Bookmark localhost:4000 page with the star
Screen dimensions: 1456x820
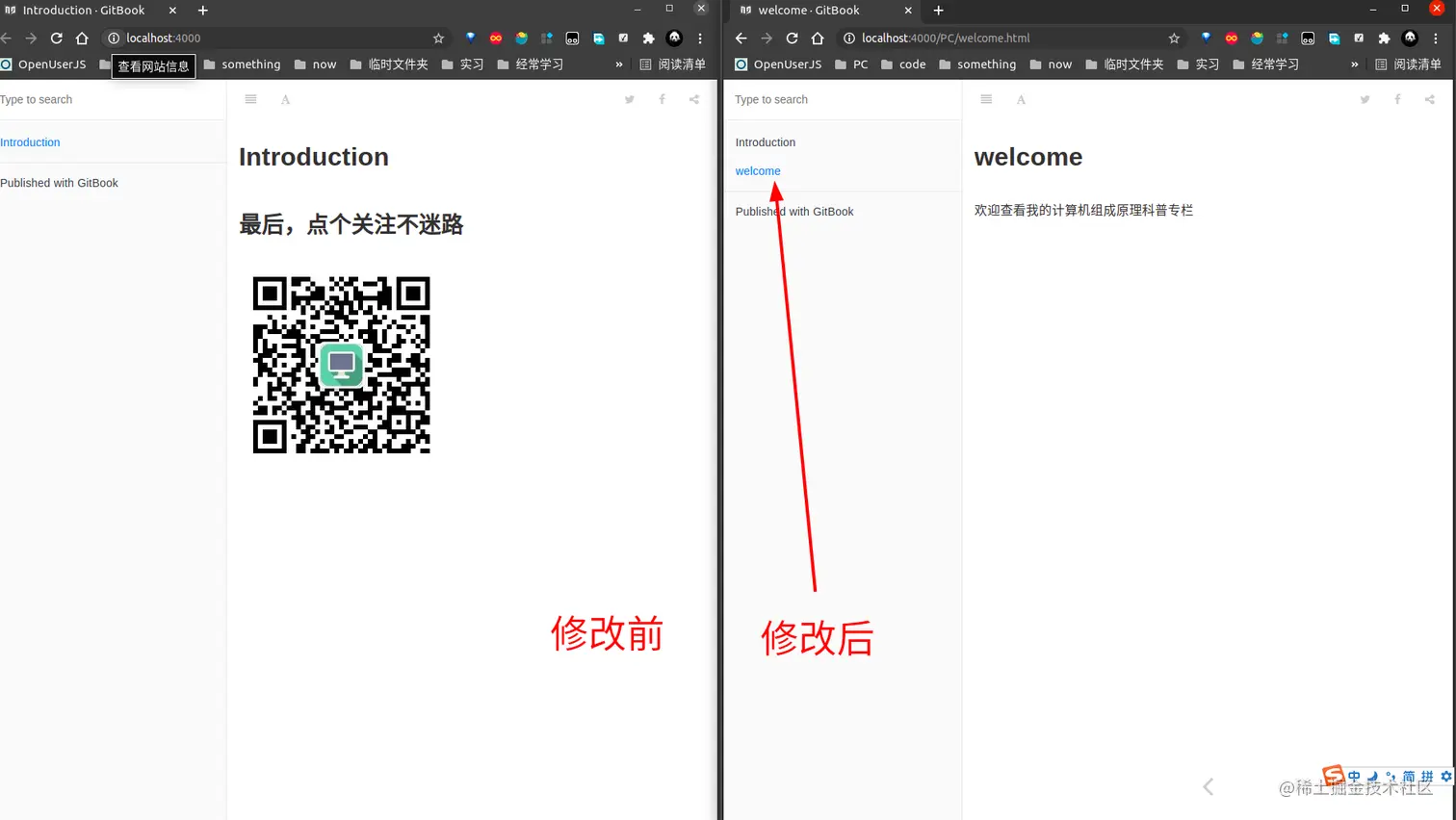pyautogui.click(x=438, y=38)
